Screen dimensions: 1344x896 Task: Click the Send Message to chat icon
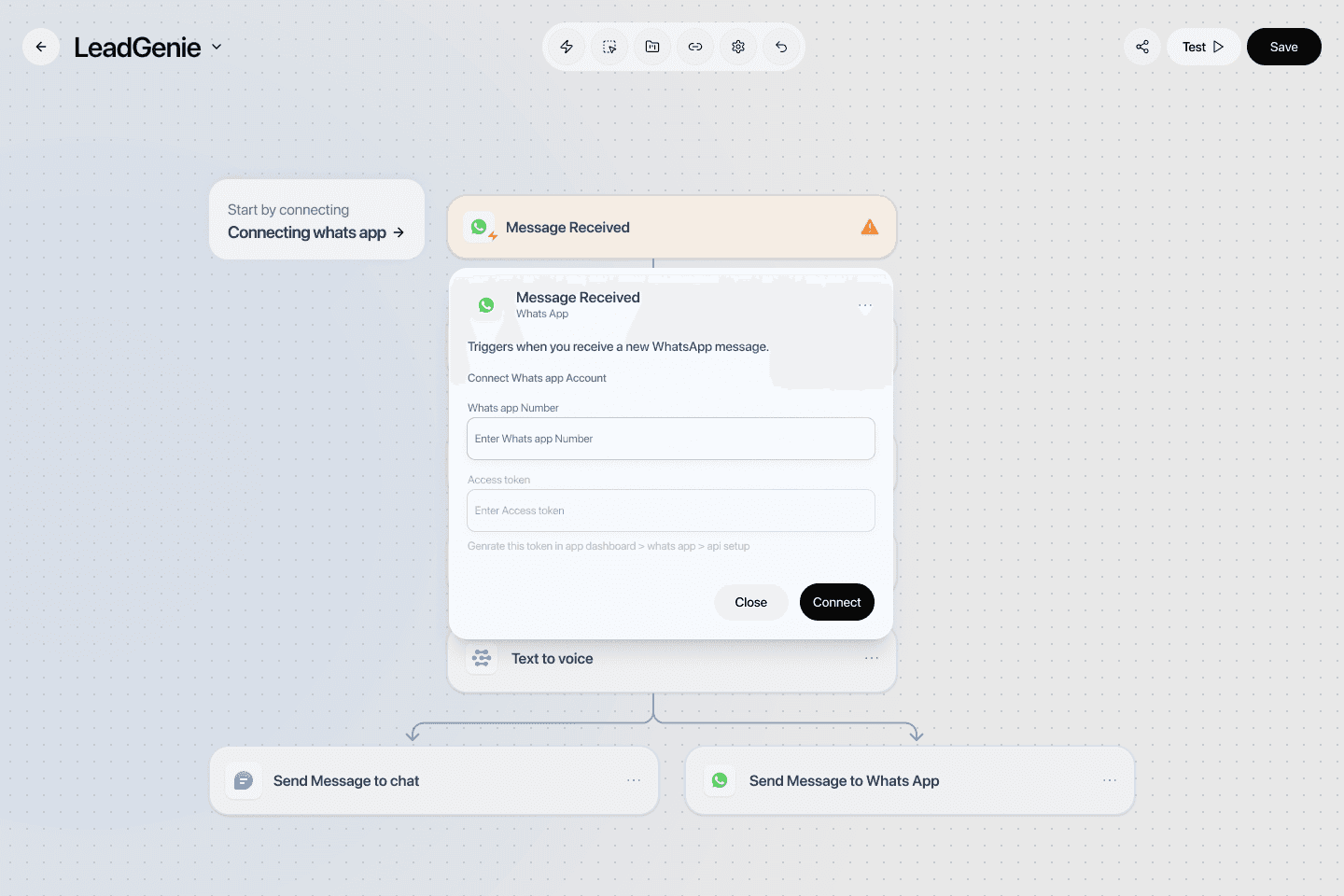coord(244,780)
